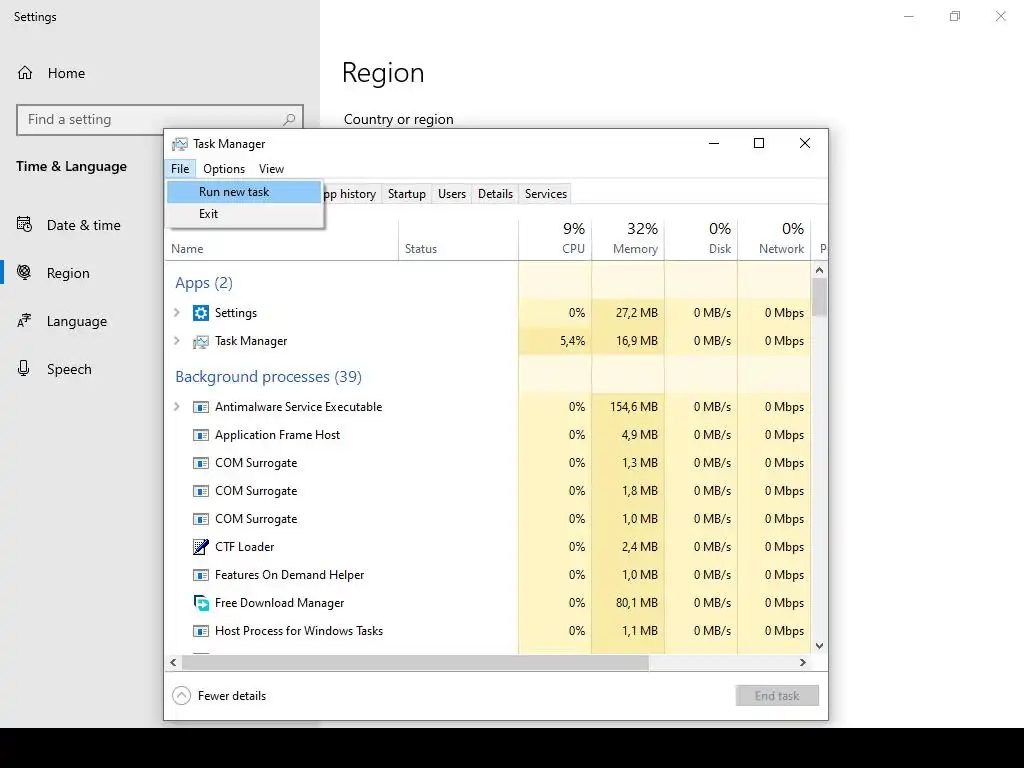The image size is (1024, 768).
Task: Open the File menu in Task Manager
Action: (x=180, y=168)
